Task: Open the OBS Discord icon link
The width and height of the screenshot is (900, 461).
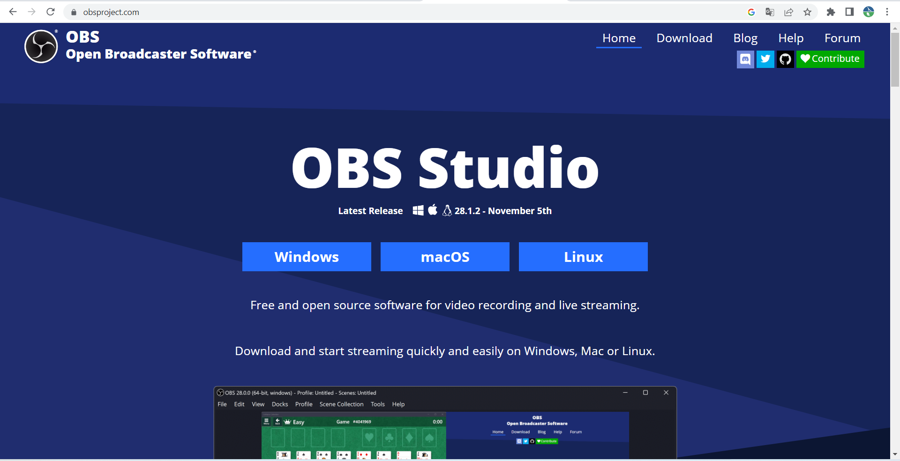Action: point(745,59)
